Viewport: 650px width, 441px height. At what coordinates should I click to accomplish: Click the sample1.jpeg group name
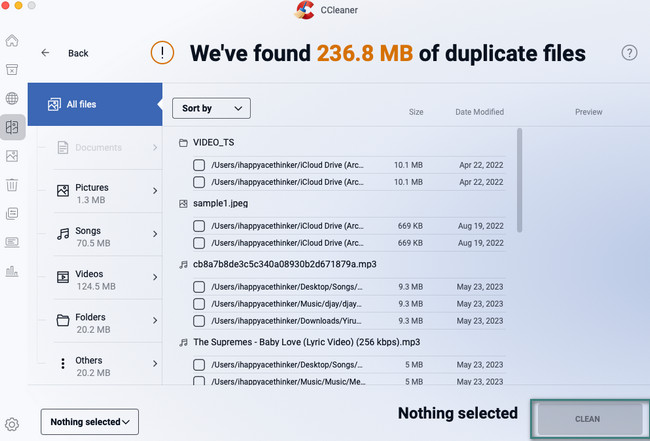point(221,204)
